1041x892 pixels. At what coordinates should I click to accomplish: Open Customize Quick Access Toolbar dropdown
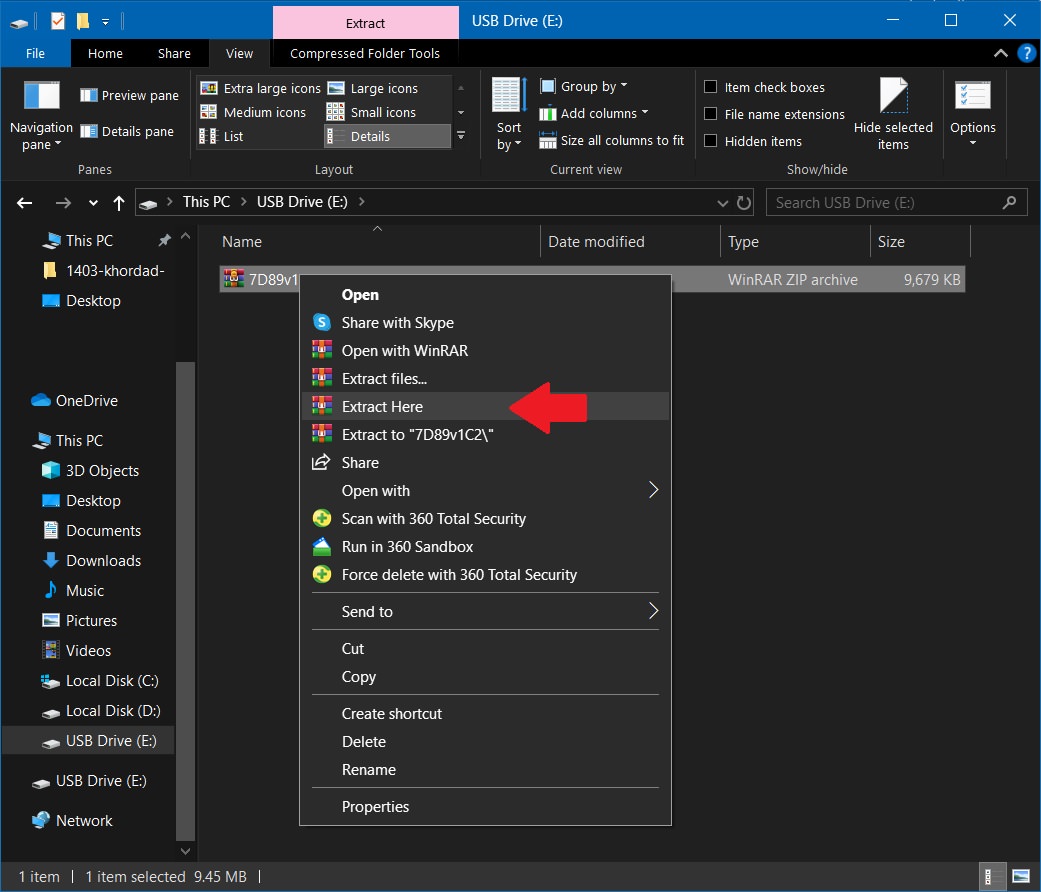click(x=106, y=21)
